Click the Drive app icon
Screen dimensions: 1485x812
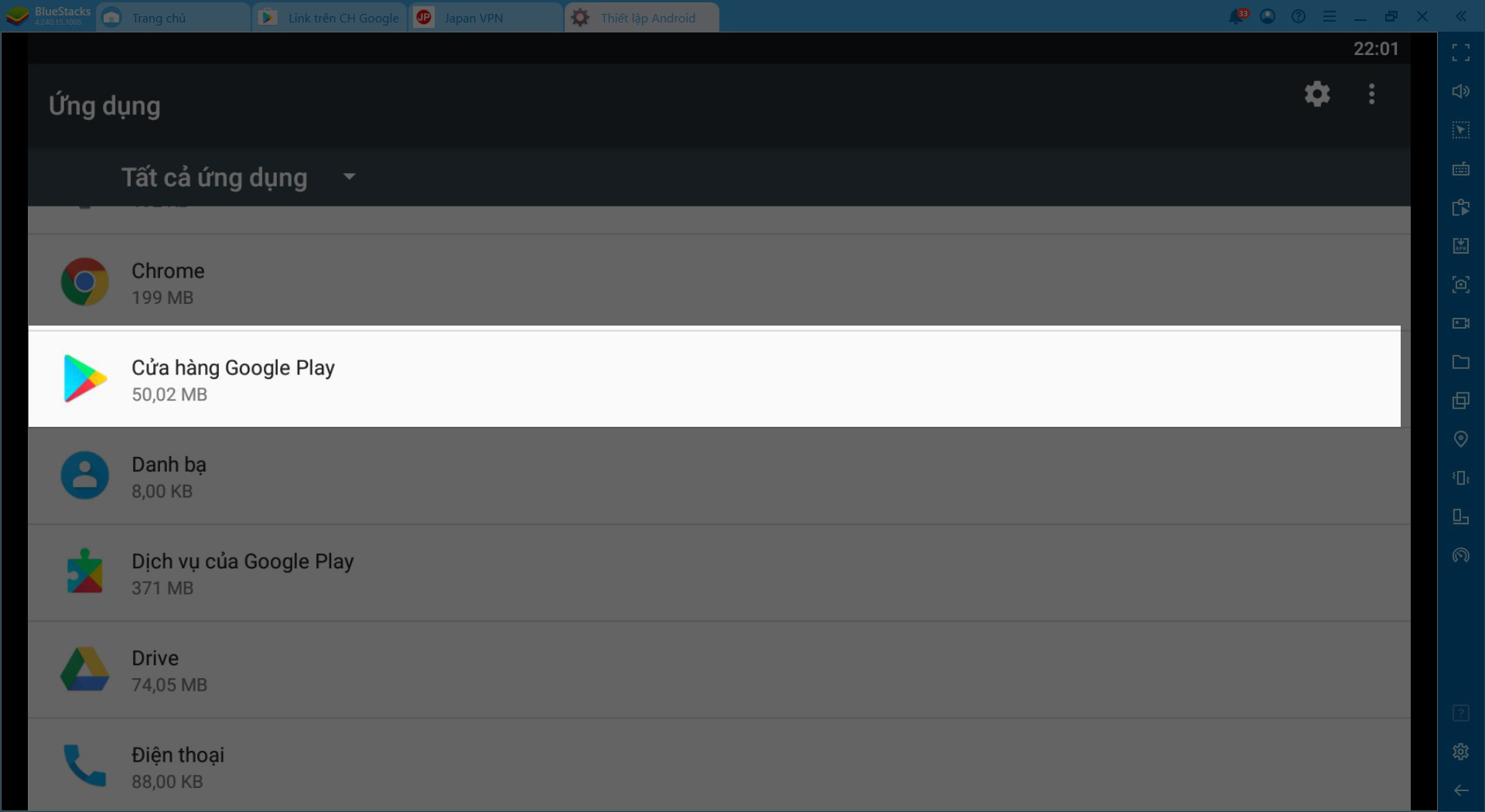[x=84, y=670]
